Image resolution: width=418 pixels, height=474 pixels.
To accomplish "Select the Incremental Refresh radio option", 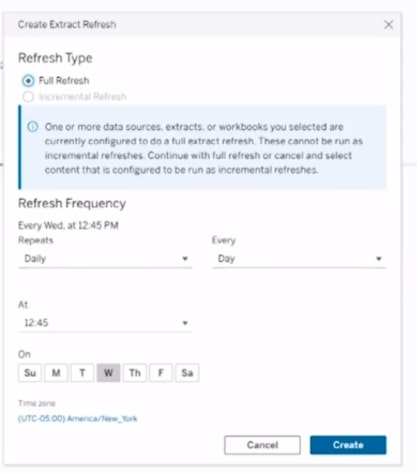I will [x=28, y=97].
